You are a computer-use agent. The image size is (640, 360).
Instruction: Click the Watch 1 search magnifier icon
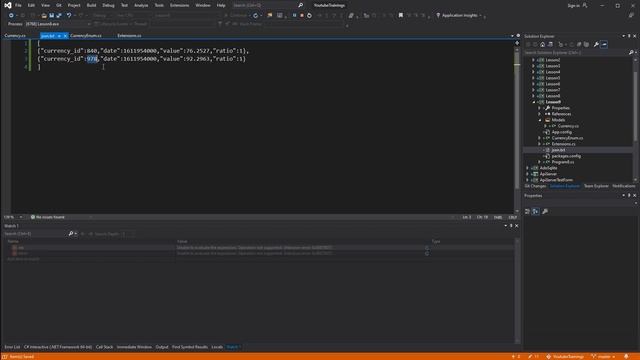[71, 233]
